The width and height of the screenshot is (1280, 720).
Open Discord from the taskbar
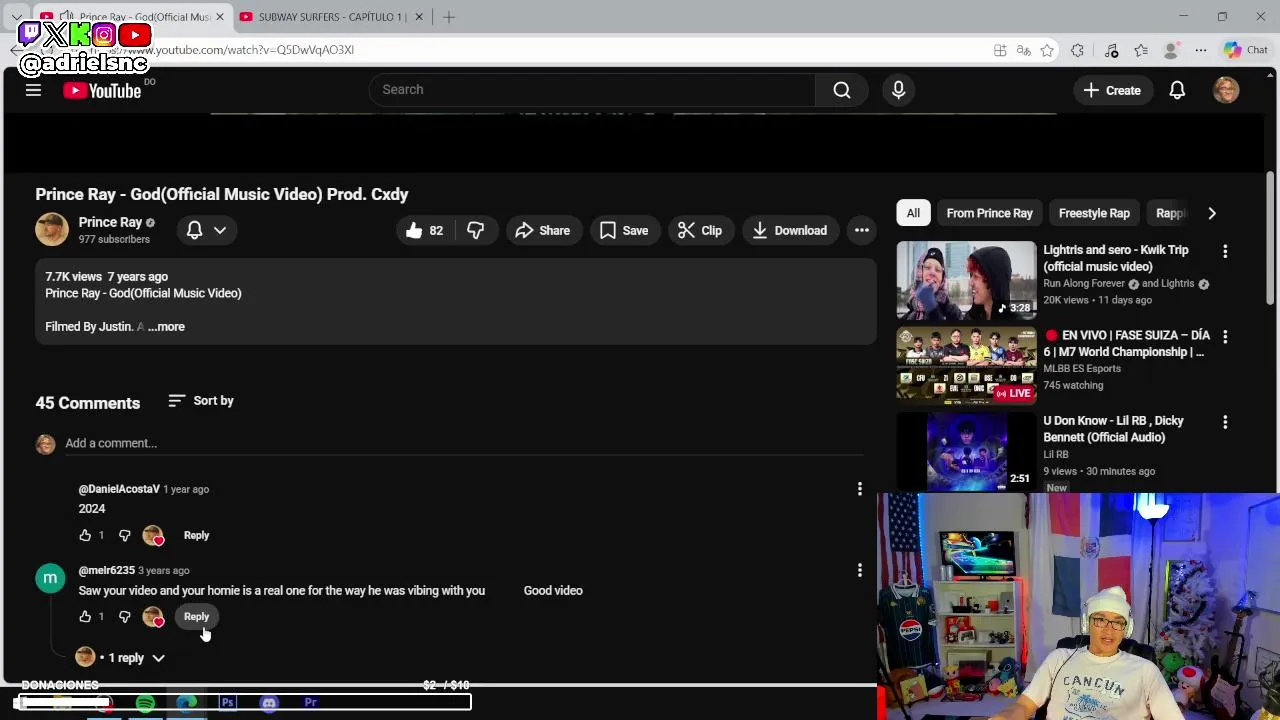[x=269, y=703]
